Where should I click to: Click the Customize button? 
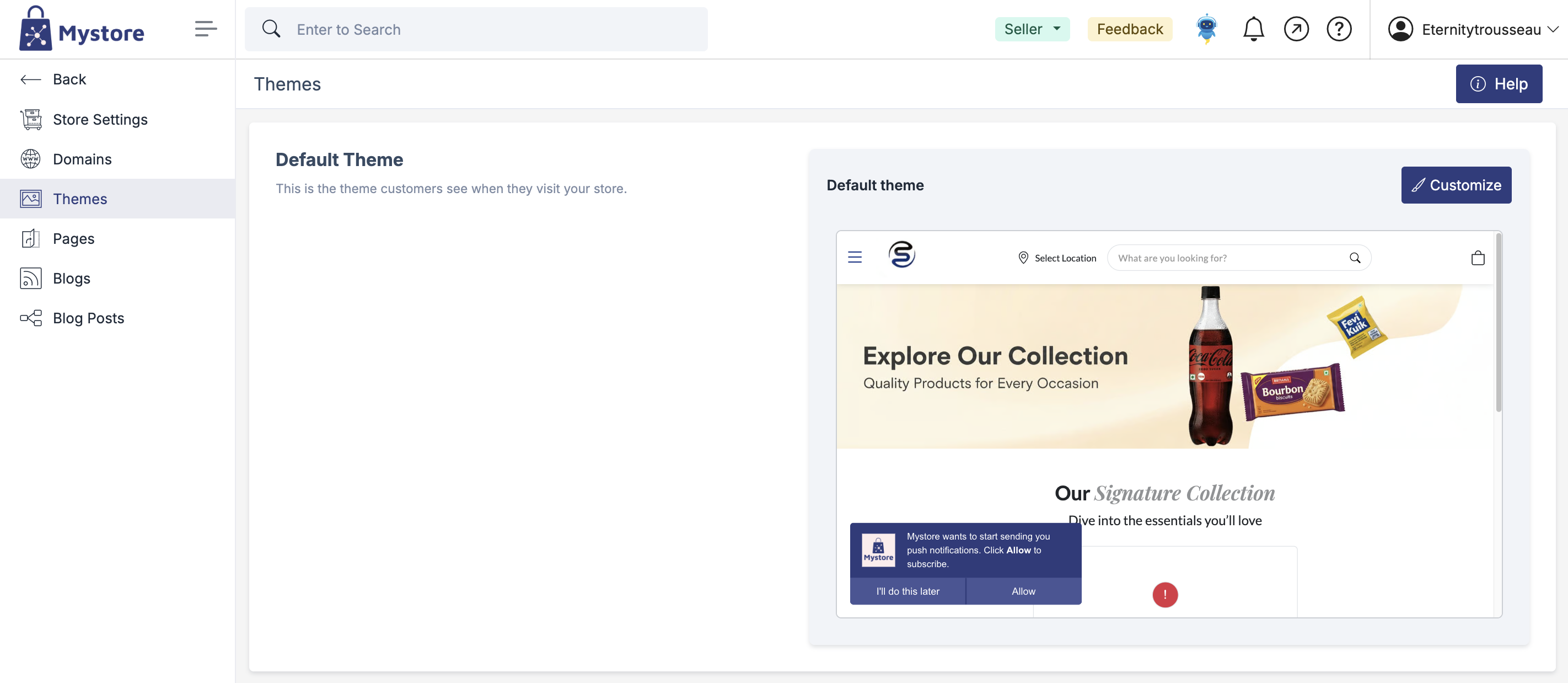1456,185
